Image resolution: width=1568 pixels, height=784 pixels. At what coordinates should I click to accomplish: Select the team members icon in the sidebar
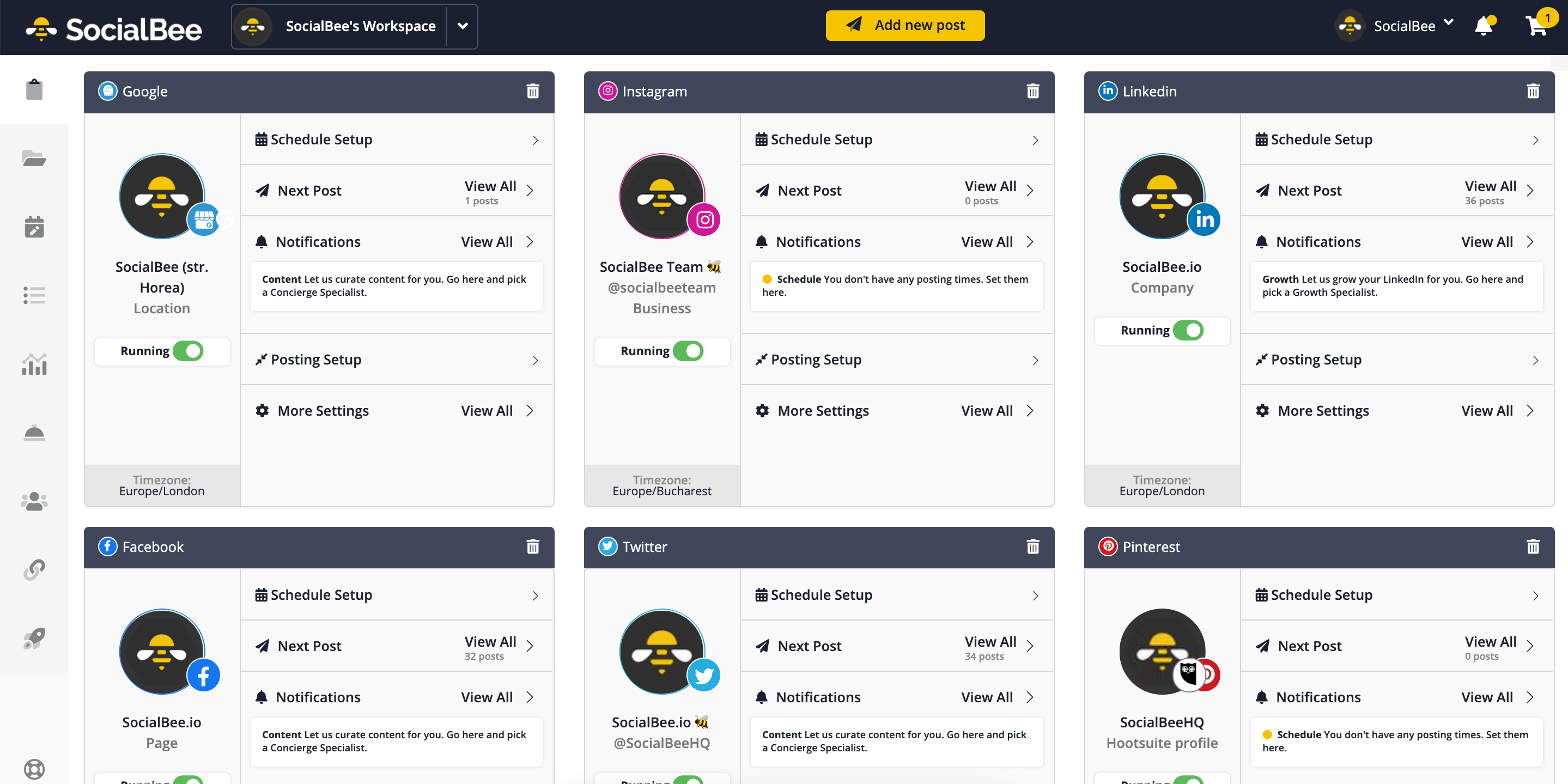coord(34,500)
